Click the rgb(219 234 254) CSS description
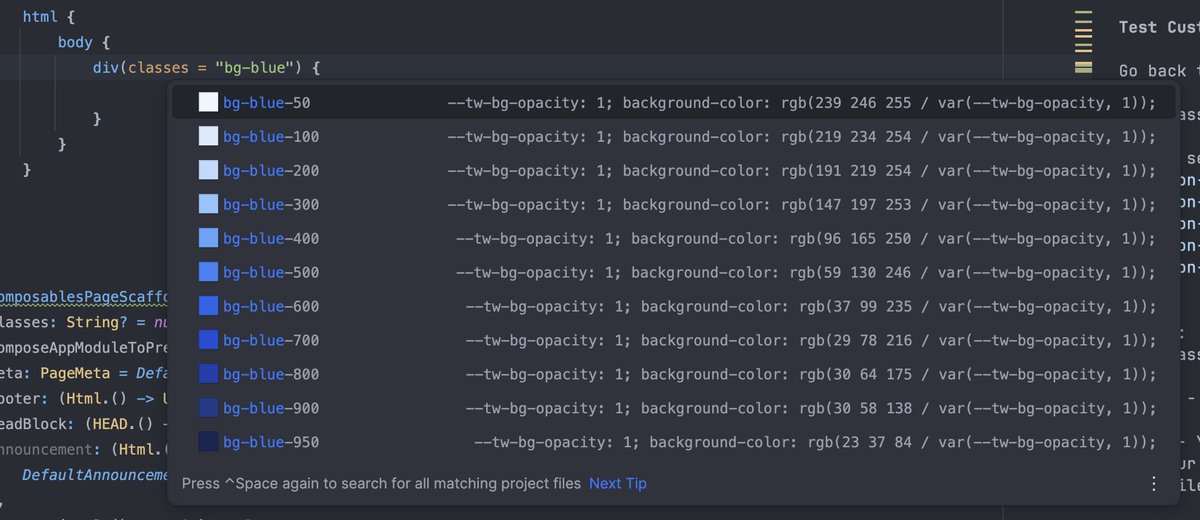1200x520 pixels. [801, 136]
